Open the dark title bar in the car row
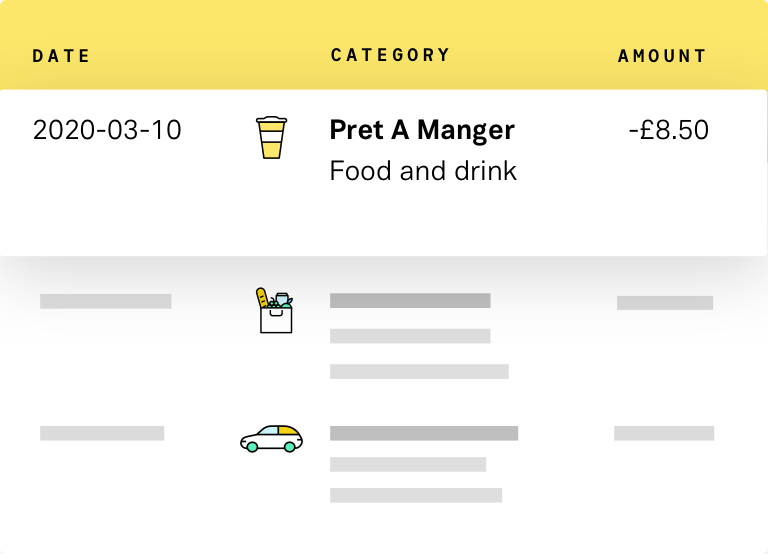Viewport: 768px width, 554px height. [x=424, y=433]
